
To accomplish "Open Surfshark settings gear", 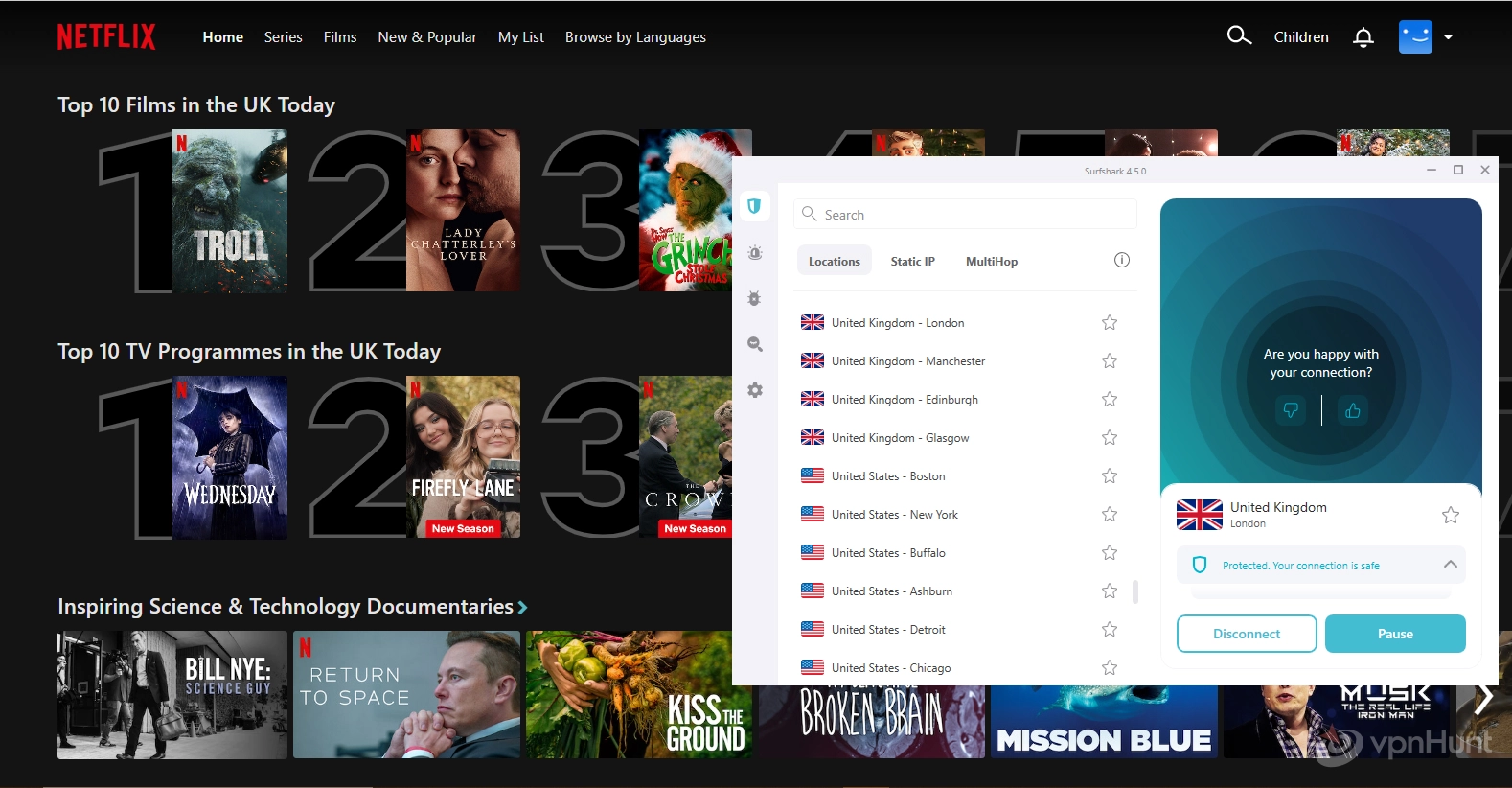I will pyautogui.click(x=755, y=390).
